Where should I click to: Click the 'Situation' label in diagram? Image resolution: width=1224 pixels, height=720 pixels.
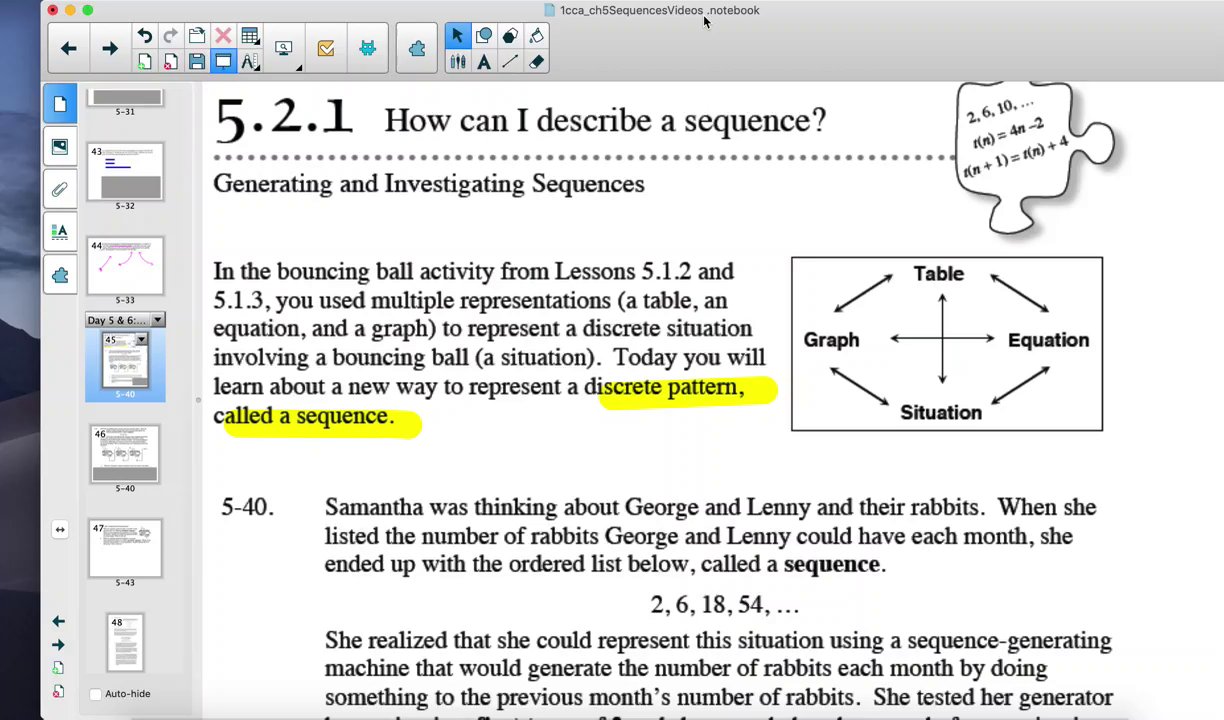pyautogui.click(x=941, y=412)
